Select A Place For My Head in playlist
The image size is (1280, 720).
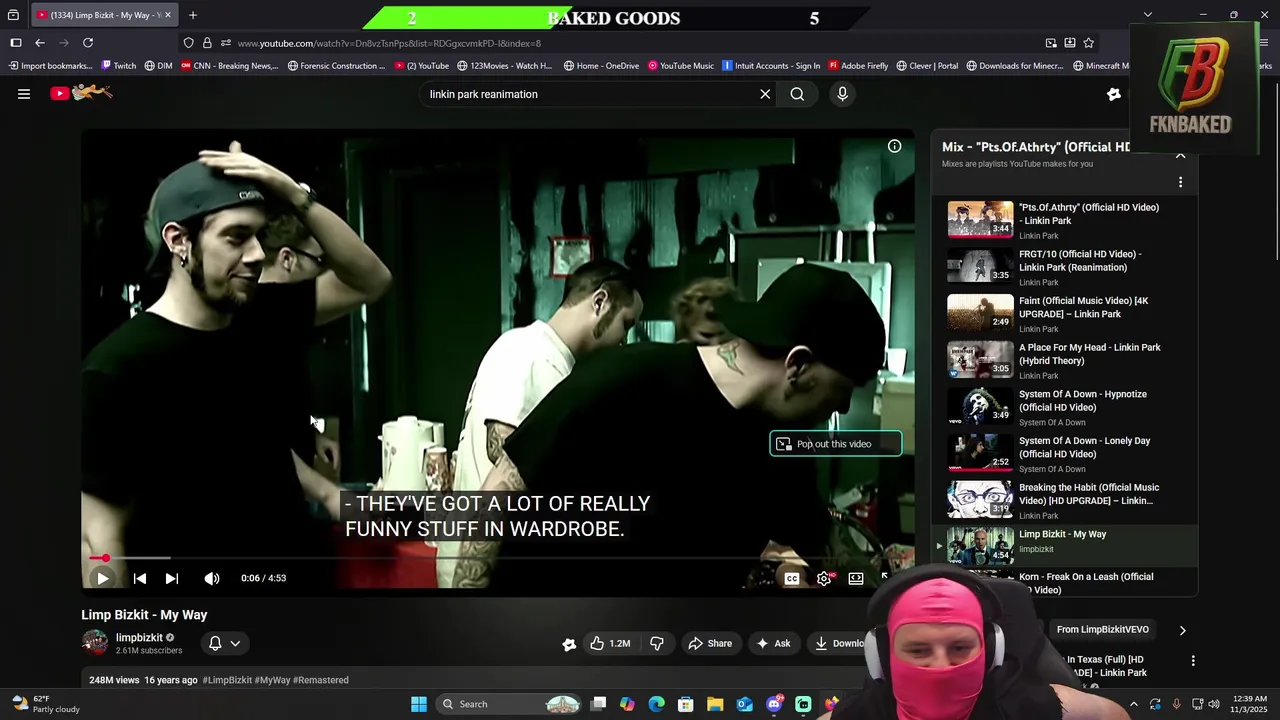coord(1065,360)
